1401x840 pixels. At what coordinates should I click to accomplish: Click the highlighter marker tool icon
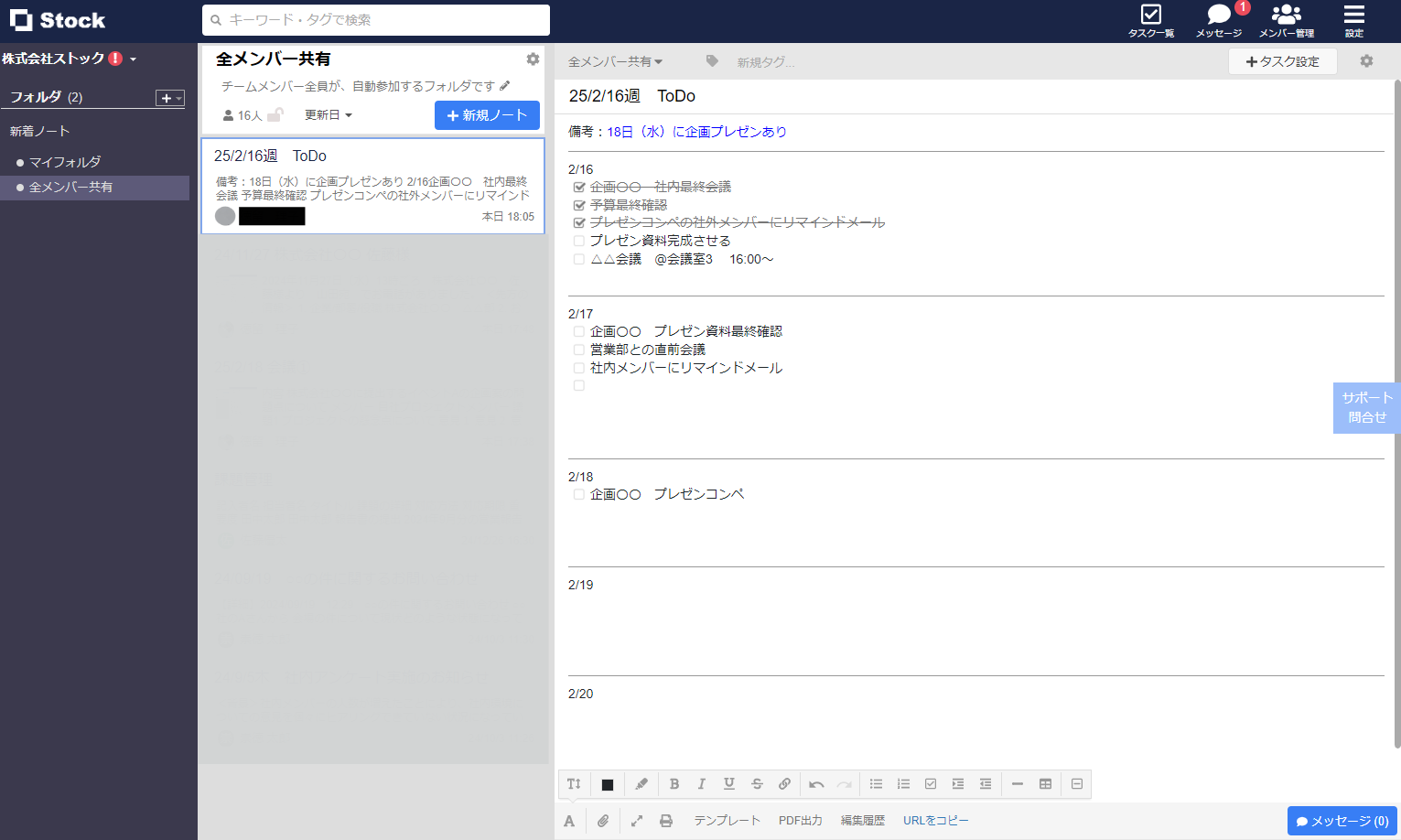pos(641,784)
